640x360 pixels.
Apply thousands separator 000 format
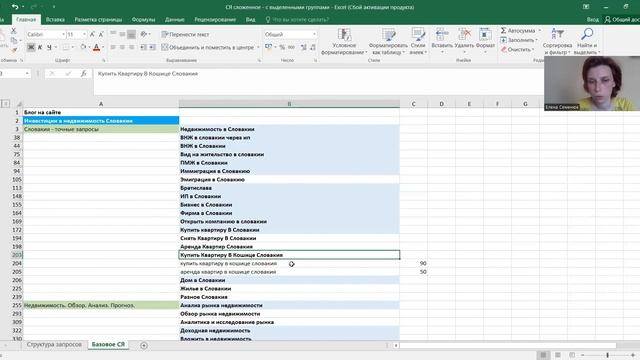[291, 47]
